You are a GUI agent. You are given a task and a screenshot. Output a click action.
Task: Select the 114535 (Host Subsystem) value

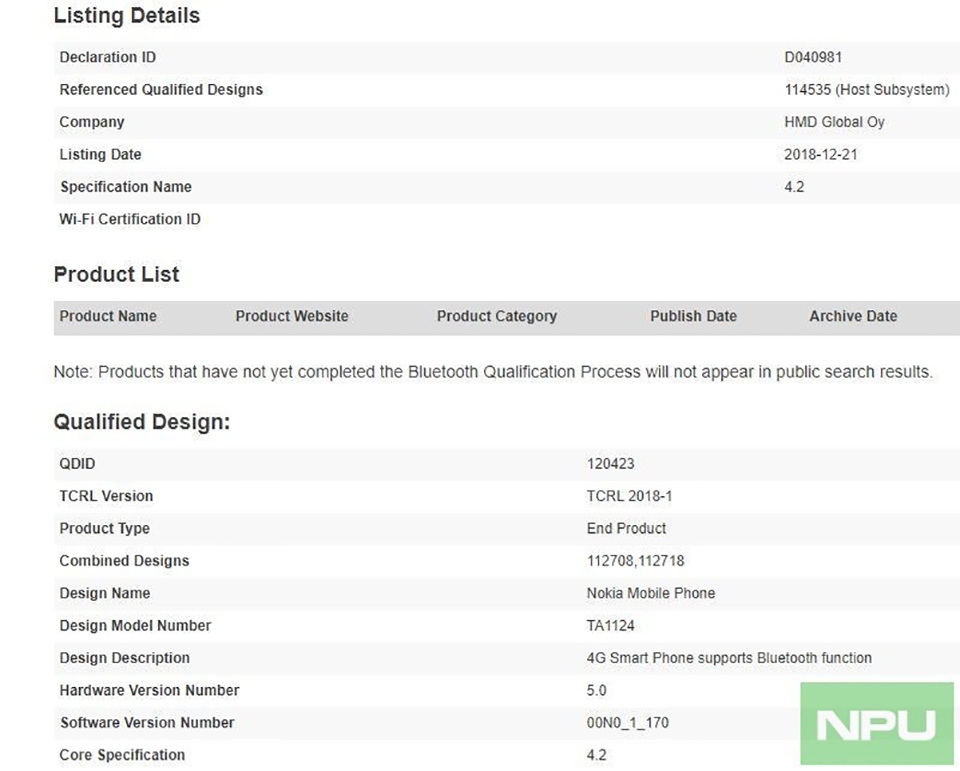(x=867, y=89)
